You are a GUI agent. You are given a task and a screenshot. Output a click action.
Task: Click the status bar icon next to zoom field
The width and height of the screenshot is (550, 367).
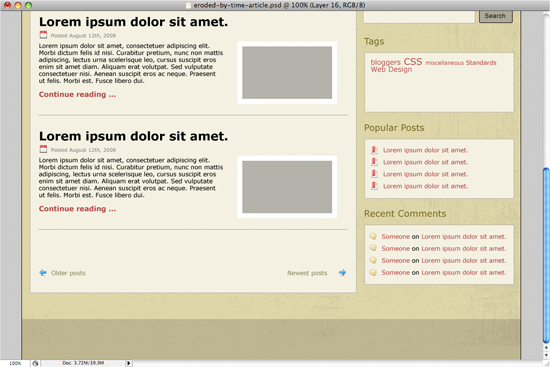point(35,363)
